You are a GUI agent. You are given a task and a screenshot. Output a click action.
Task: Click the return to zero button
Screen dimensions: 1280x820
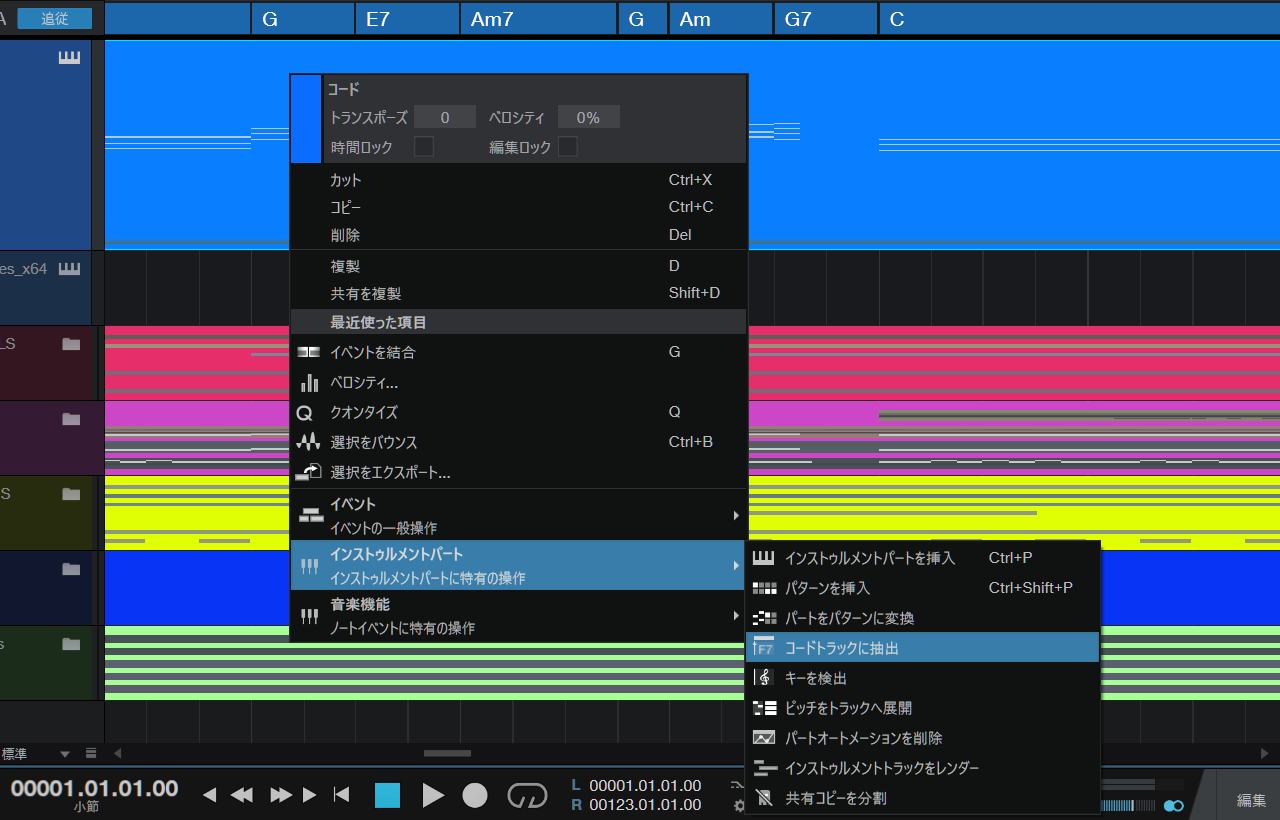[341, 795]
